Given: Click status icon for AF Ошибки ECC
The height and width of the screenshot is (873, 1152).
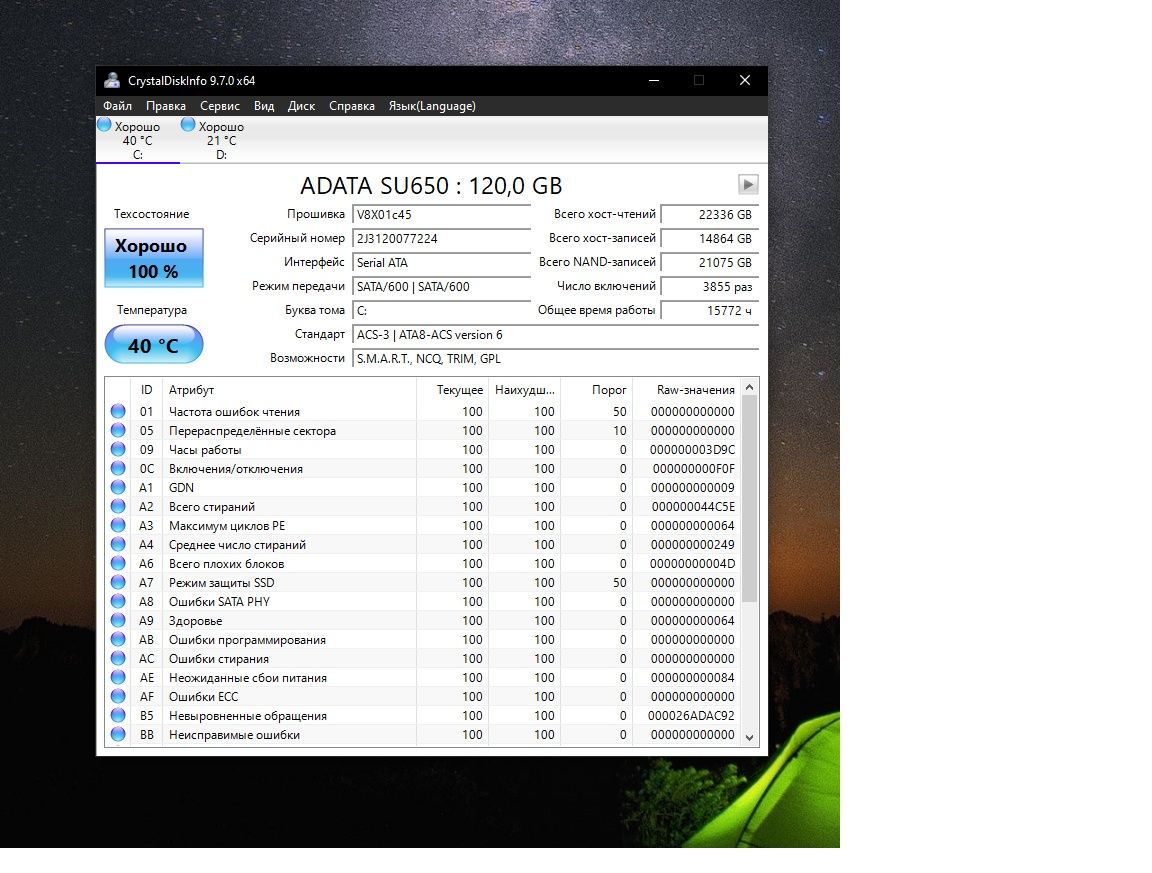Looking at the screenshot, I should click(118, 697).
